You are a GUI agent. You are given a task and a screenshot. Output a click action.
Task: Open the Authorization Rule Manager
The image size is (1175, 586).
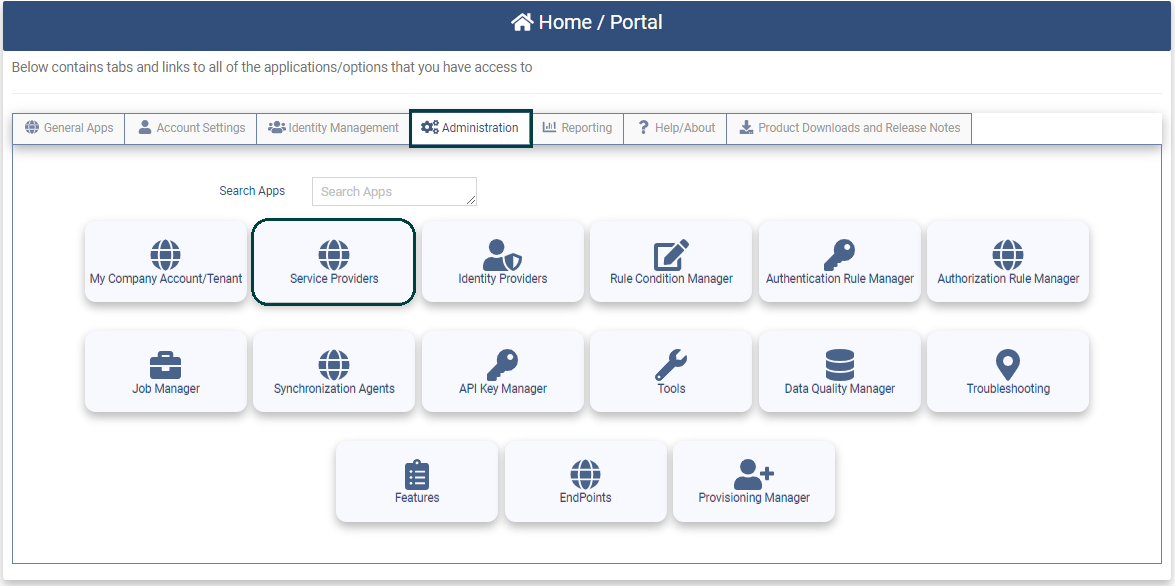click(x=1007, y=262)
